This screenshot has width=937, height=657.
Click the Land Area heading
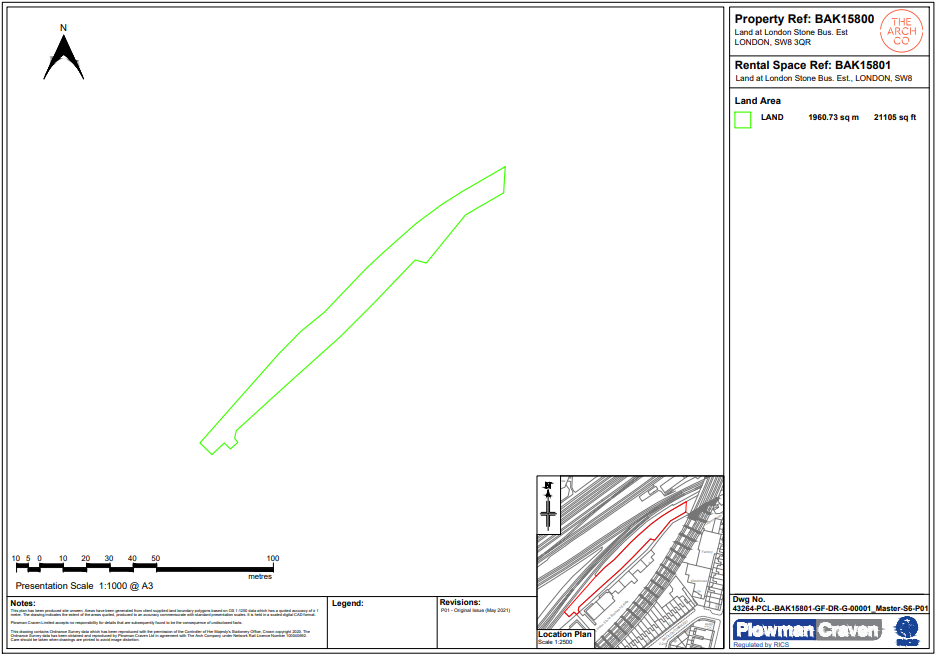pos(758,101)
